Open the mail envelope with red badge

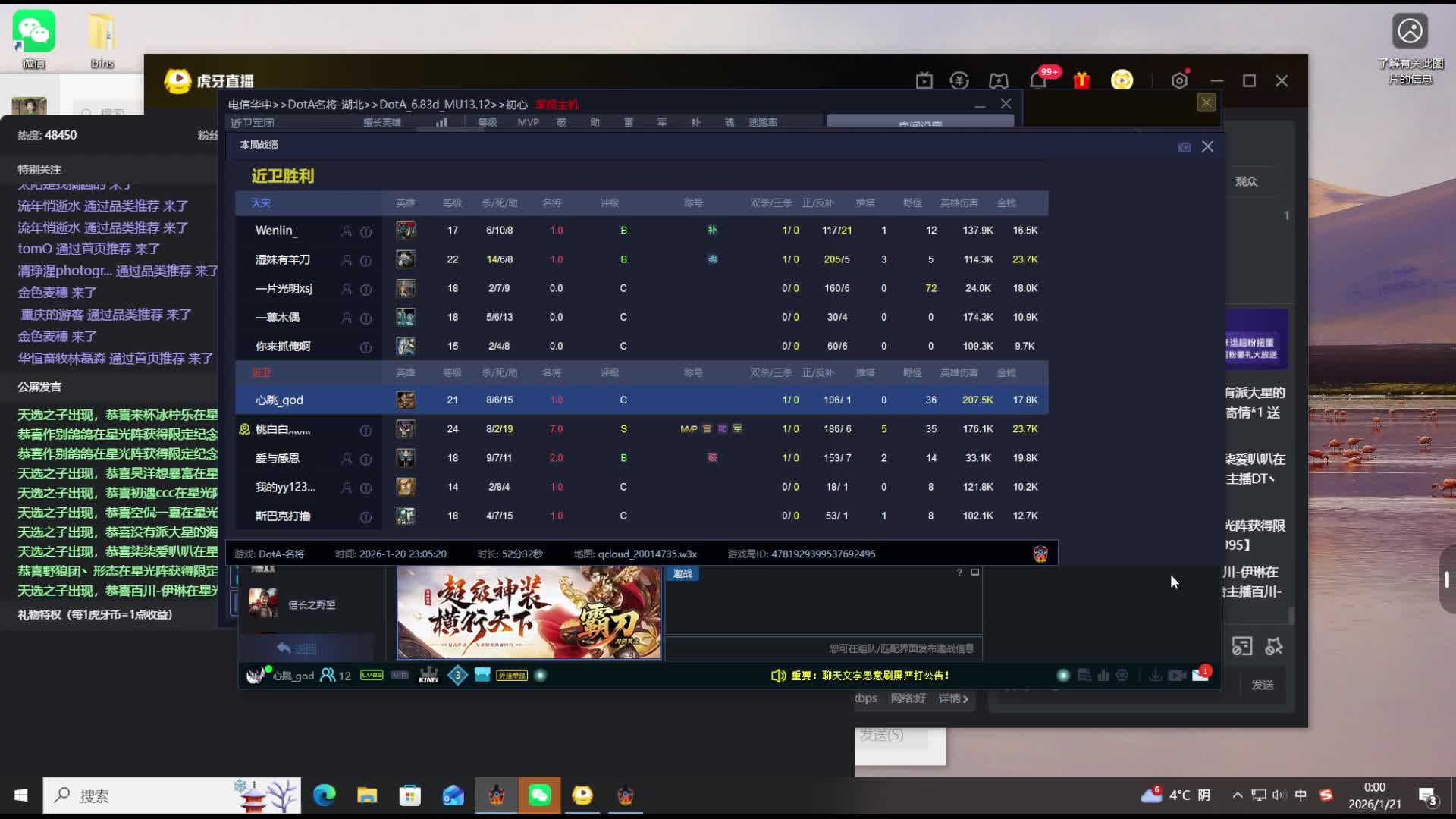pos(1200,675)
